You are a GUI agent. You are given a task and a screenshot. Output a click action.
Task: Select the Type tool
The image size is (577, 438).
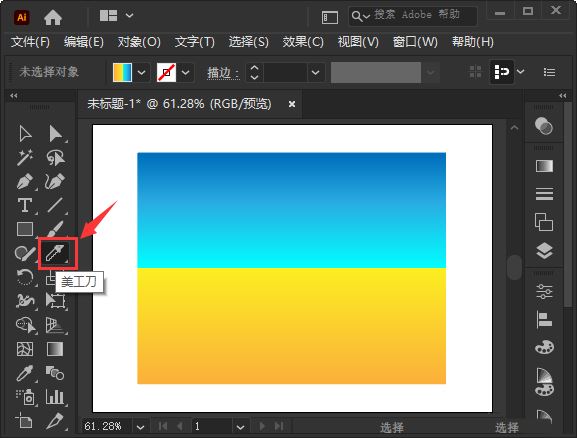click(25, 205)
